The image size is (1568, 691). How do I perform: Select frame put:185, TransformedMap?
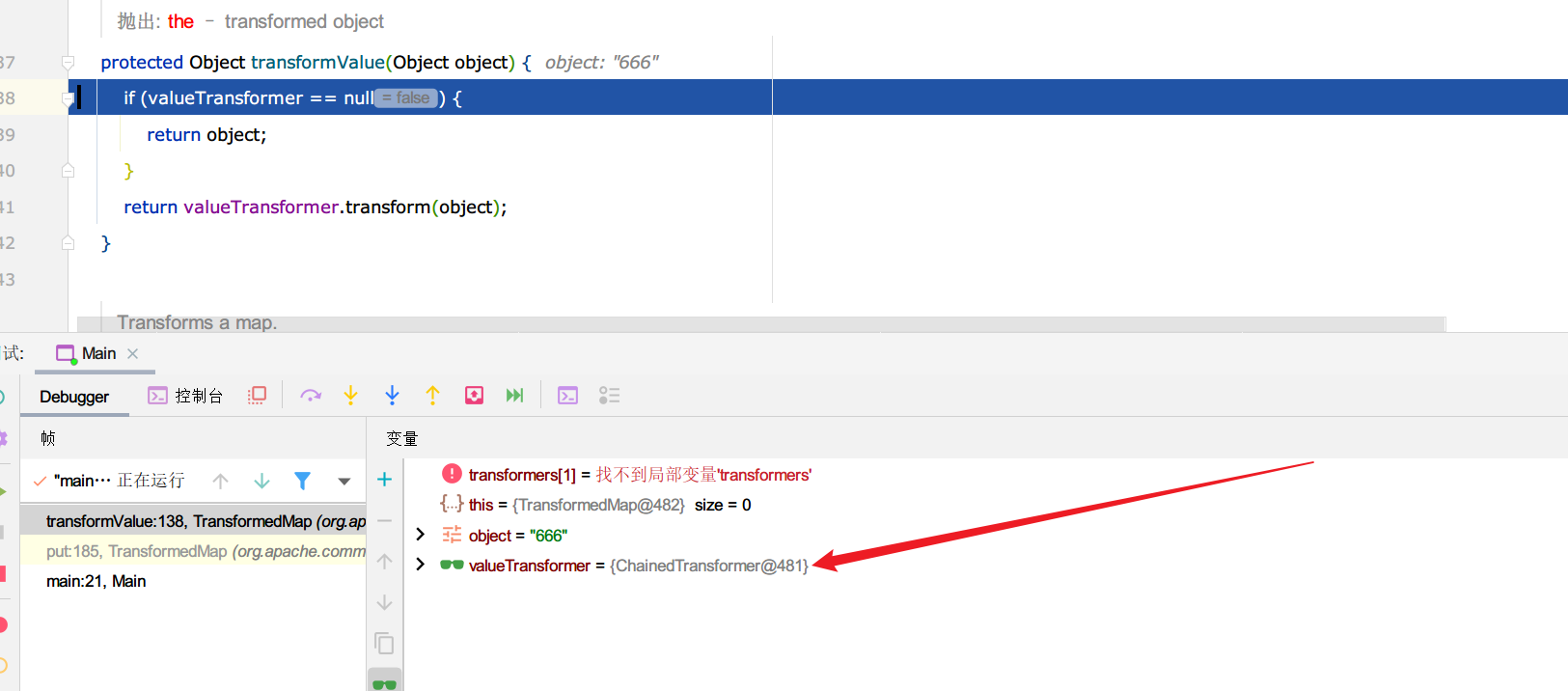[x=193, y=551]
